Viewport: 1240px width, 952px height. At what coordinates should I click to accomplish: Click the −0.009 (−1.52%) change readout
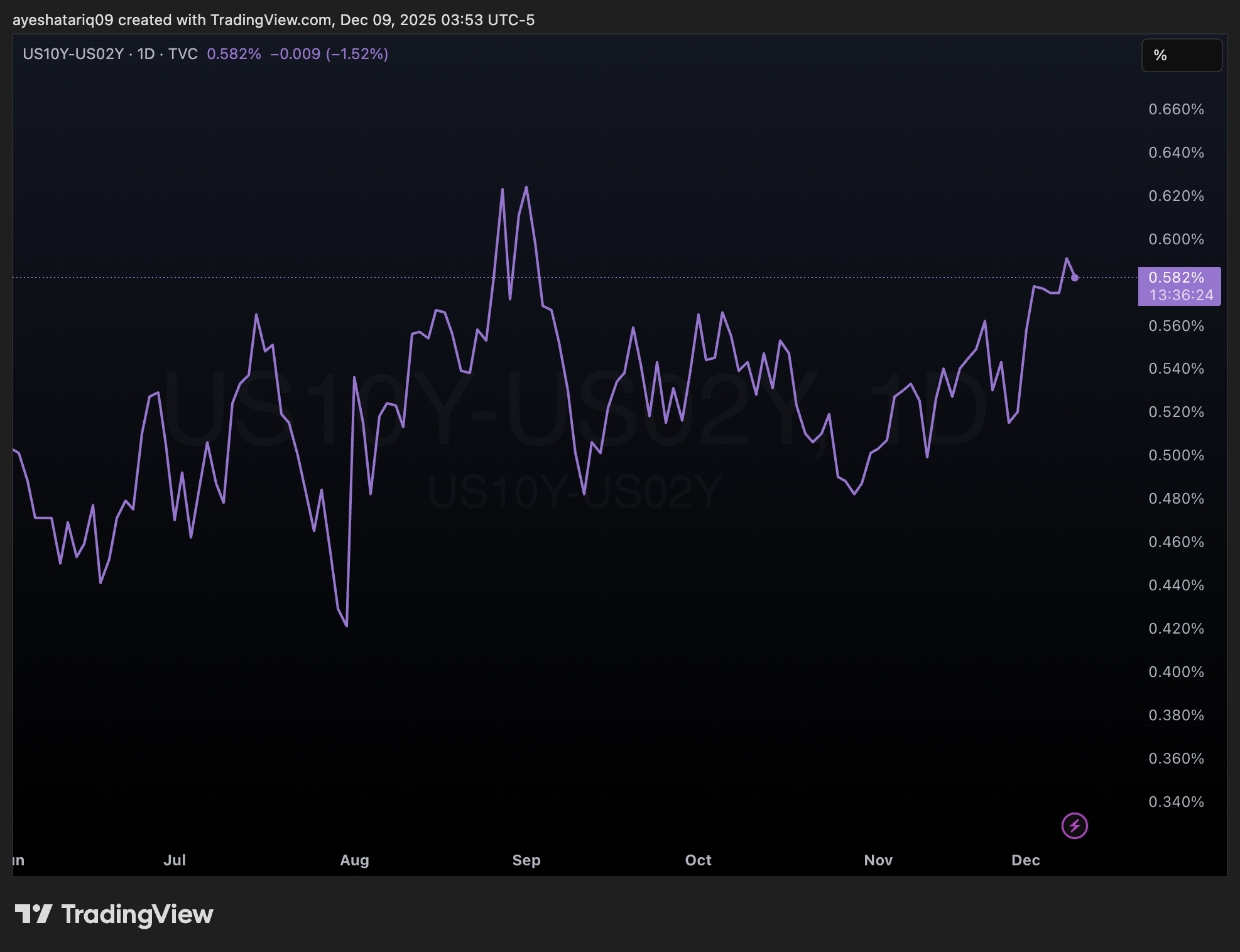pyautogui.click(x=329, y=54)
